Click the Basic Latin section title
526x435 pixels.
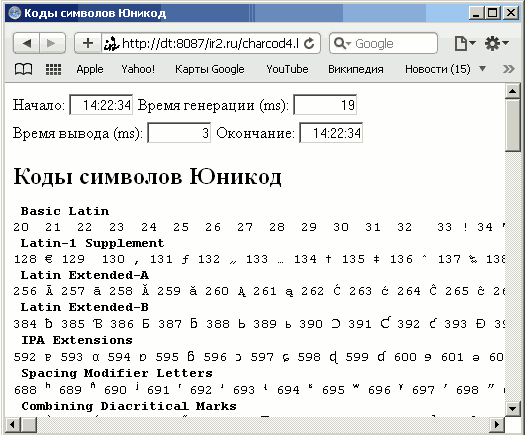click(x=65, y=211)
